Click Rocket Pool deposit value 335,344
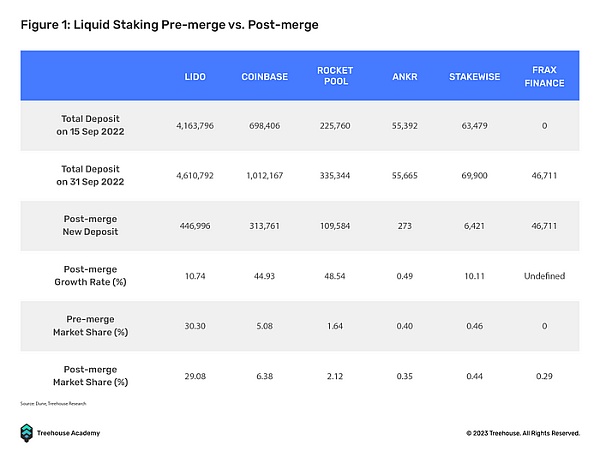600x458 pixels. (x=335, y=176)
